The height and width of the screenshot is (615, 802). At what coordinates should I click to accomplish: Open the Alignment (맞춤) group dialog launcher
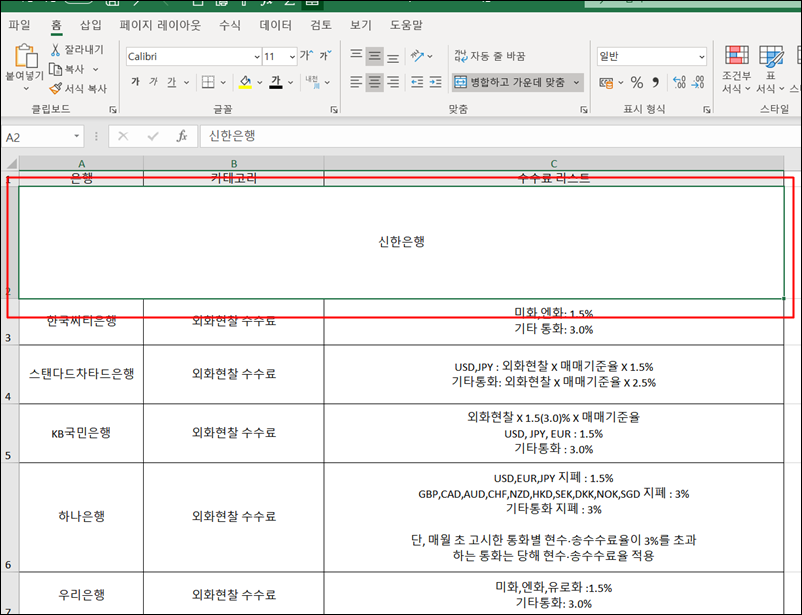(x=584, y=109)
